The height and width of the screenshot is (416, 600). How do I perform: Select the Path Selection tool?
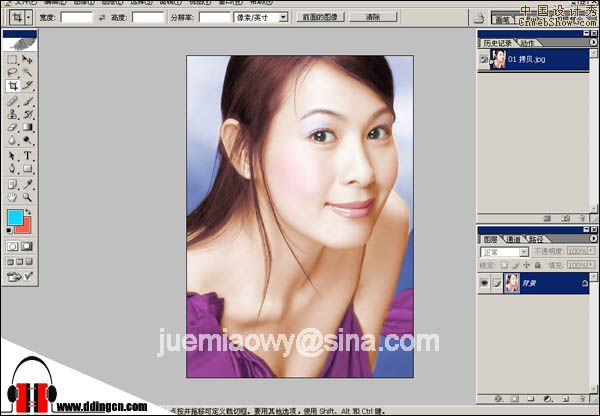click(12, 155)
